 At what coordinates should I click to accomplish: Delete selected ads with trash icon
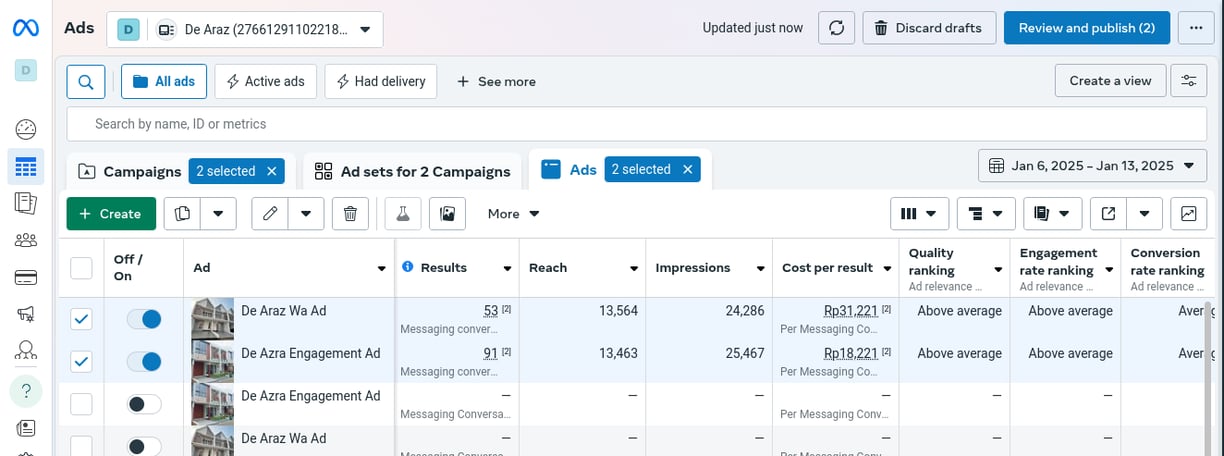point(350,213)
